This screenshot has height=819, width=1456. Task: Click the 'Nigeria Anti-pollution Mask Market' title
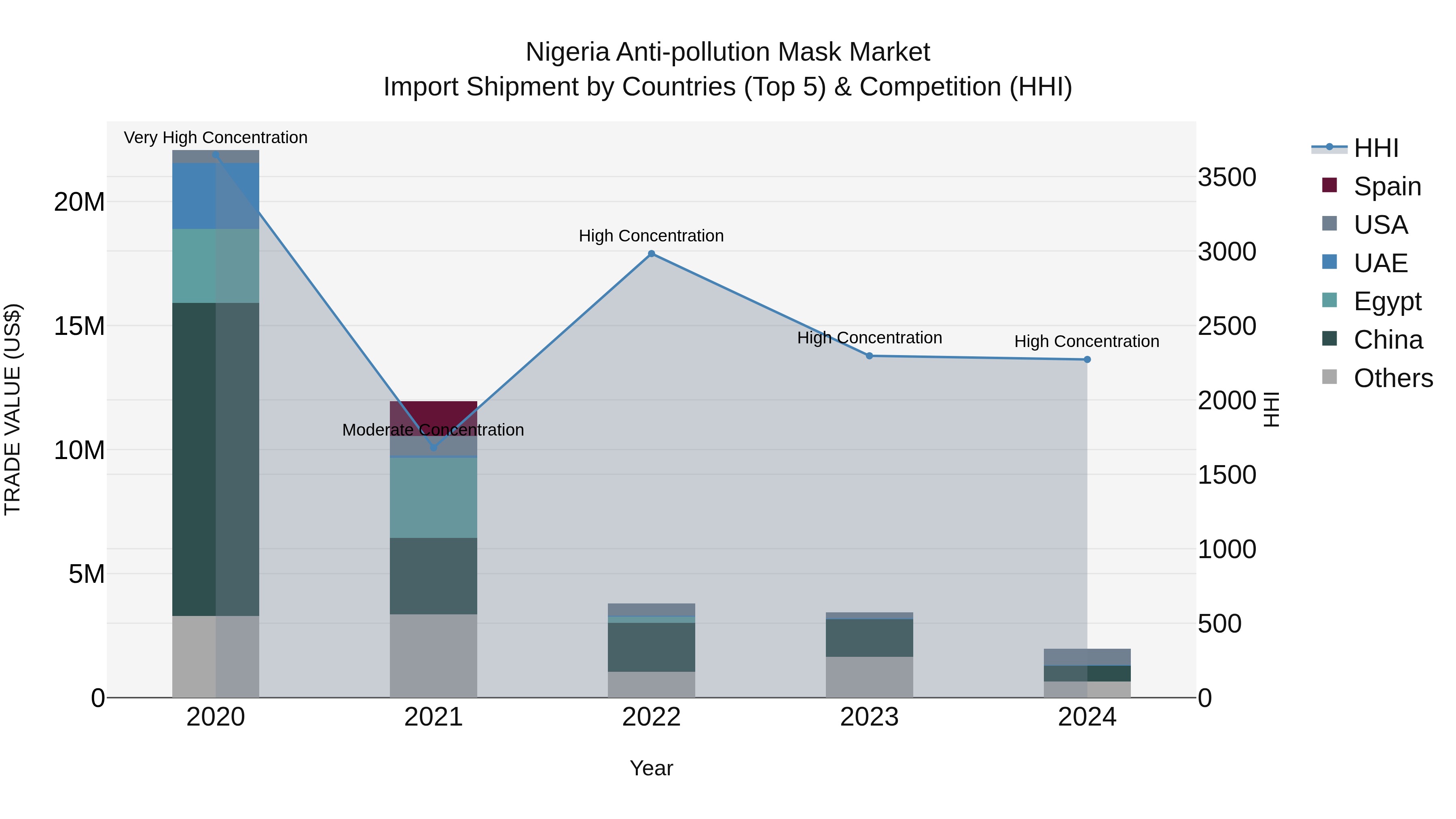[x=728, y=52]
